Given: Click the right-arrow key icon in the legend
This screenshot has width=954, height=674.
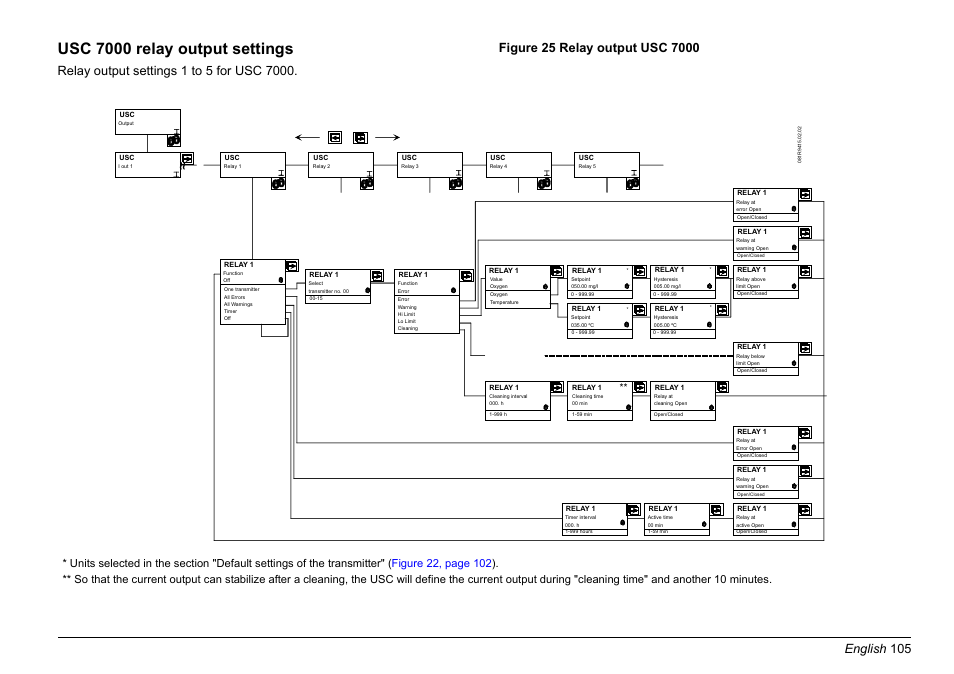Looking at the screenshot, I should 361,137.
